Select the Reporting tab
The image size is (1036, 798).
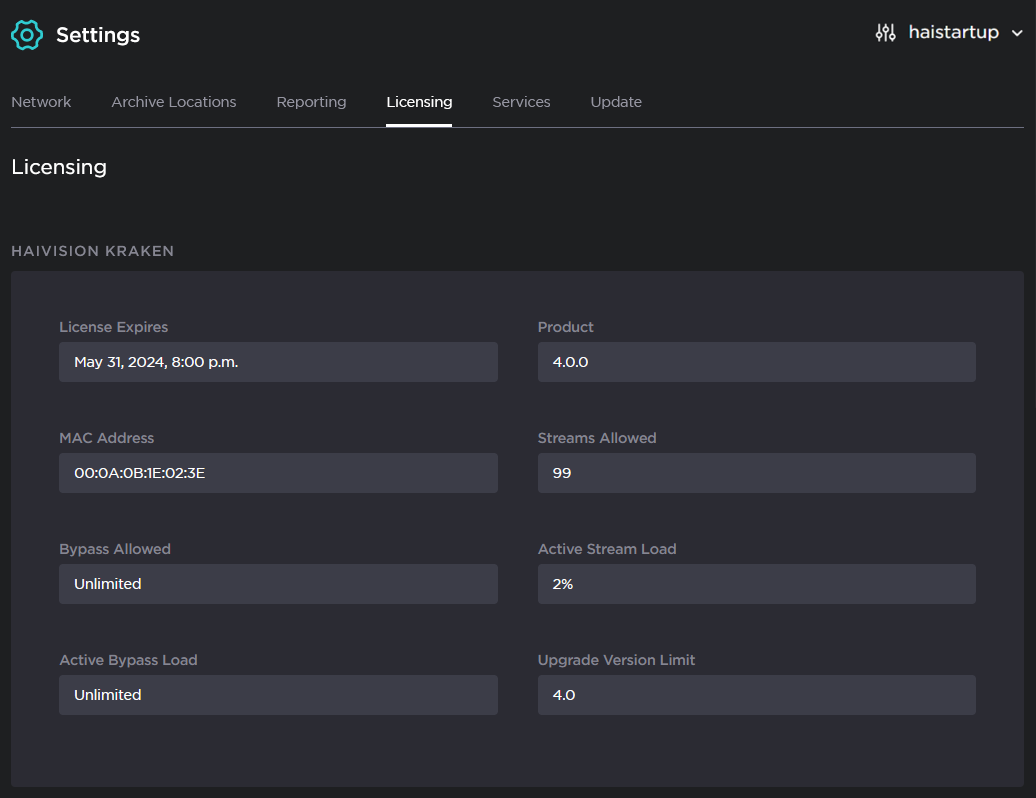coord(311,102)
